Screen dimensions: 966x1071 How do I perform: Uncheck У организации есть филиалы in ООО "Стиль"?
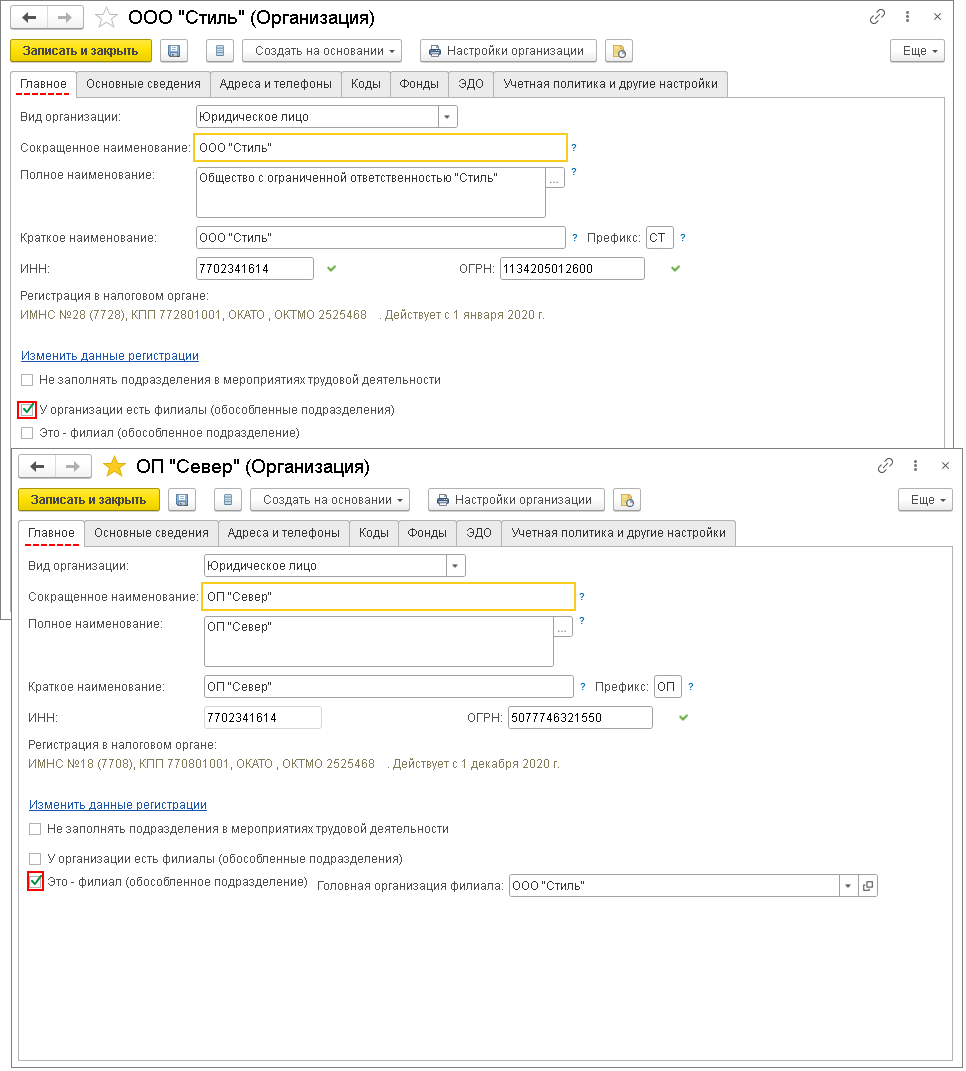(x=27, y=410)
